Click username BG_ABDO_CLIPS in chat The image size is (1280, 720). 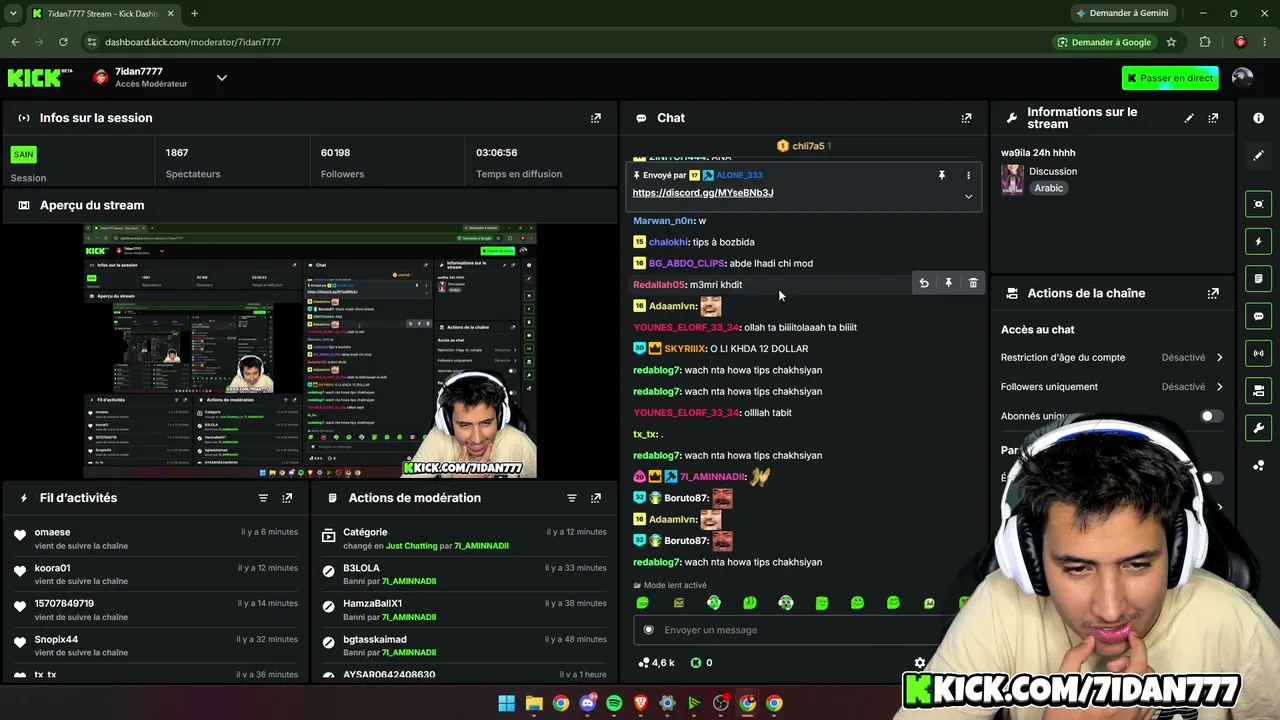pyautogui.click(x=686, y=263)
